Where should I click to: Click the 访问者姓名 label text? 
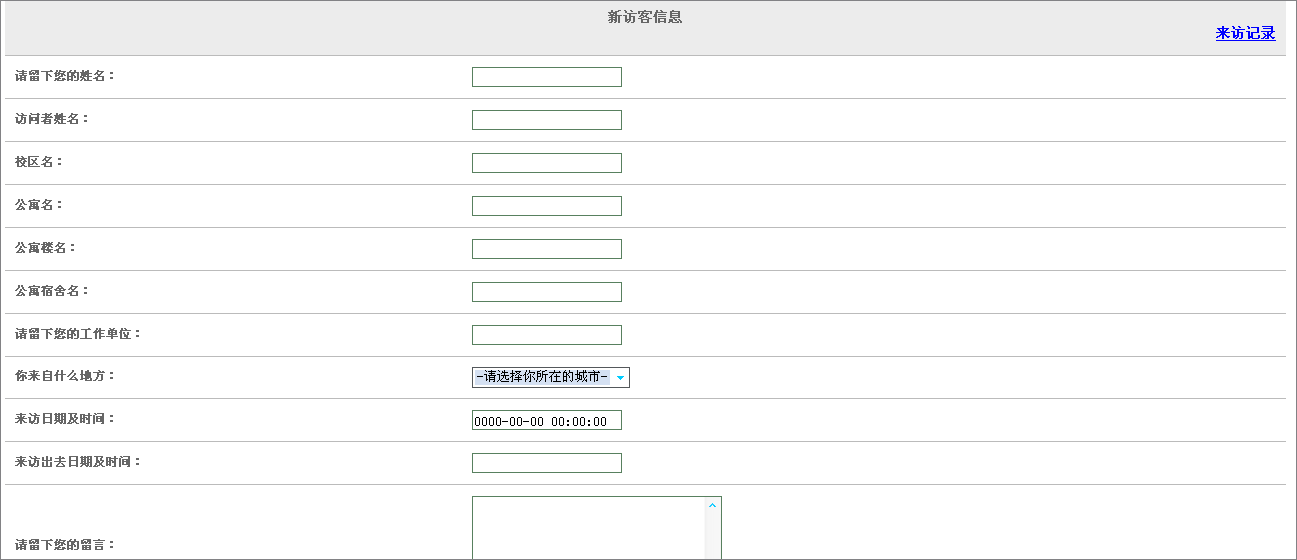coord(52,118)
